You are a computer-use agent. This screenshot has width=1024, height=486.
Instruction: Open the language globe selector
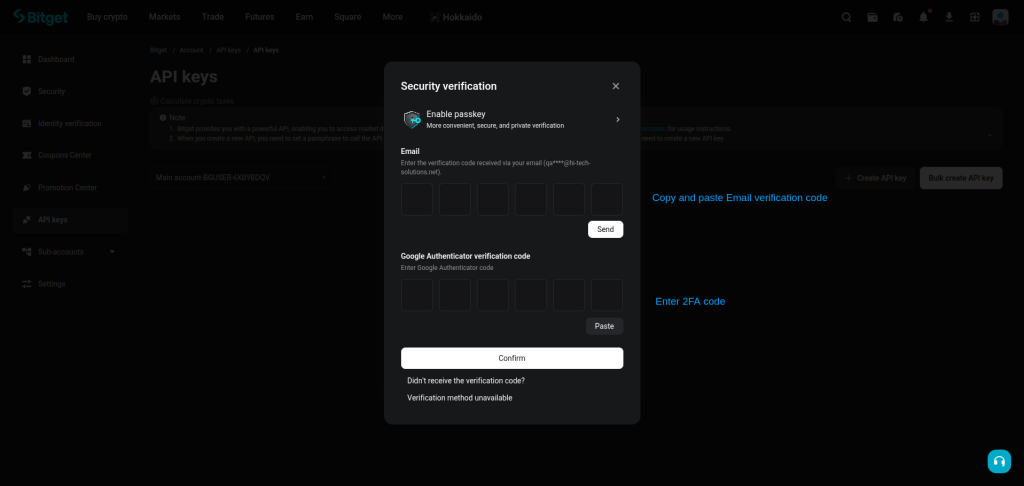(974, 17)
